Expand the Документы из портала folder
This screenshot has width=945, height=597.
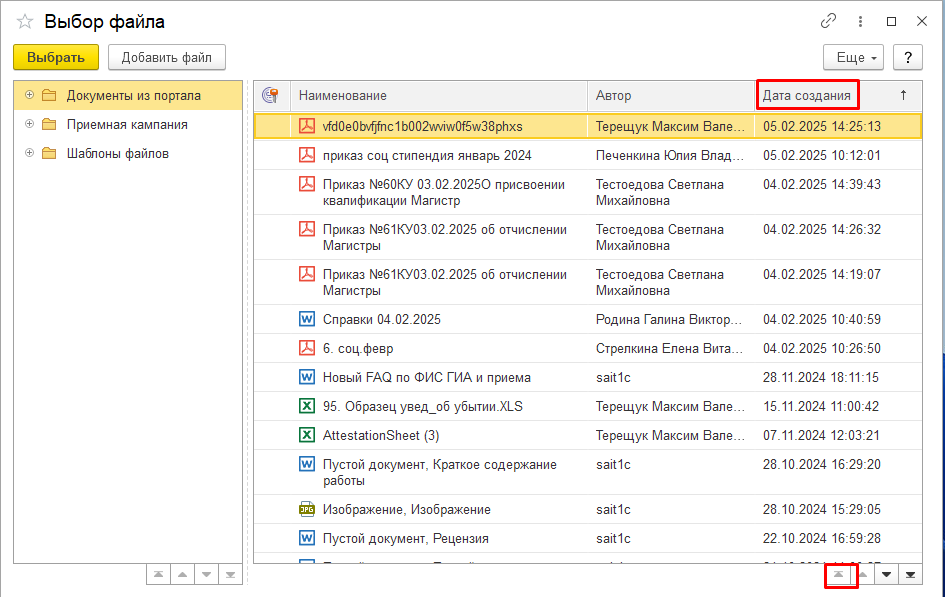pos(29,95)
